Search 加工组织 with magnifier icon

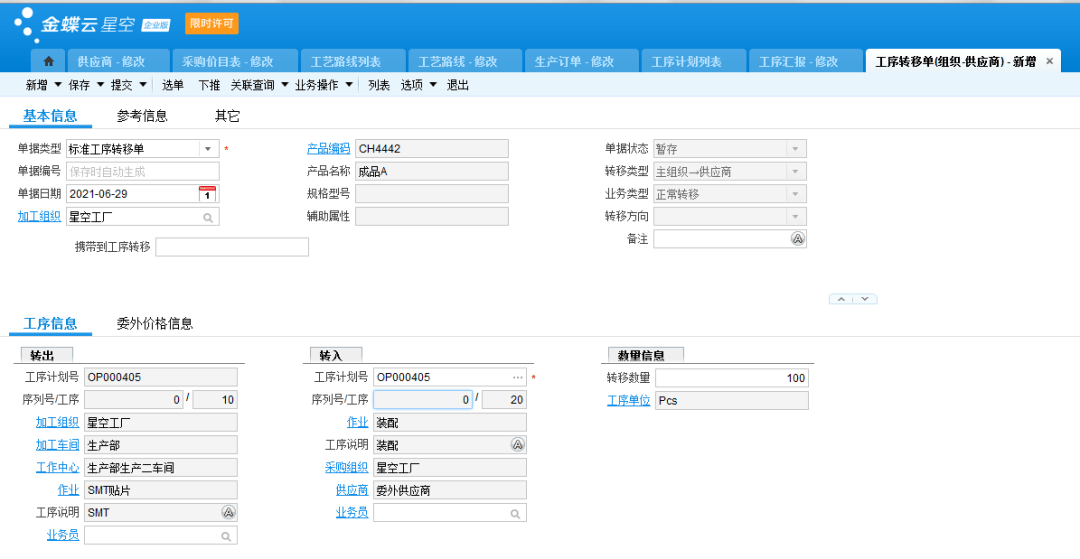pyautogui.click(x=208, y=218)
